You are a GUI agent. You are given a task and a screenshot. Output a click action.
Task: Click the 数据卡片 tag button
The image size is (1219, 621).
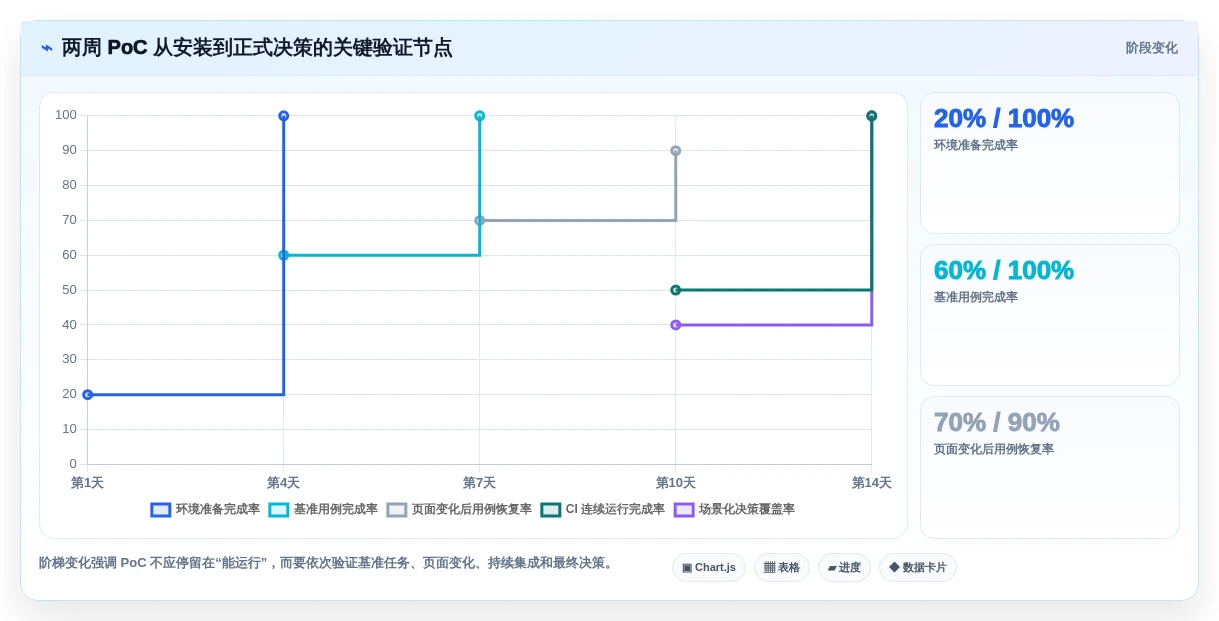coord(918,568)
